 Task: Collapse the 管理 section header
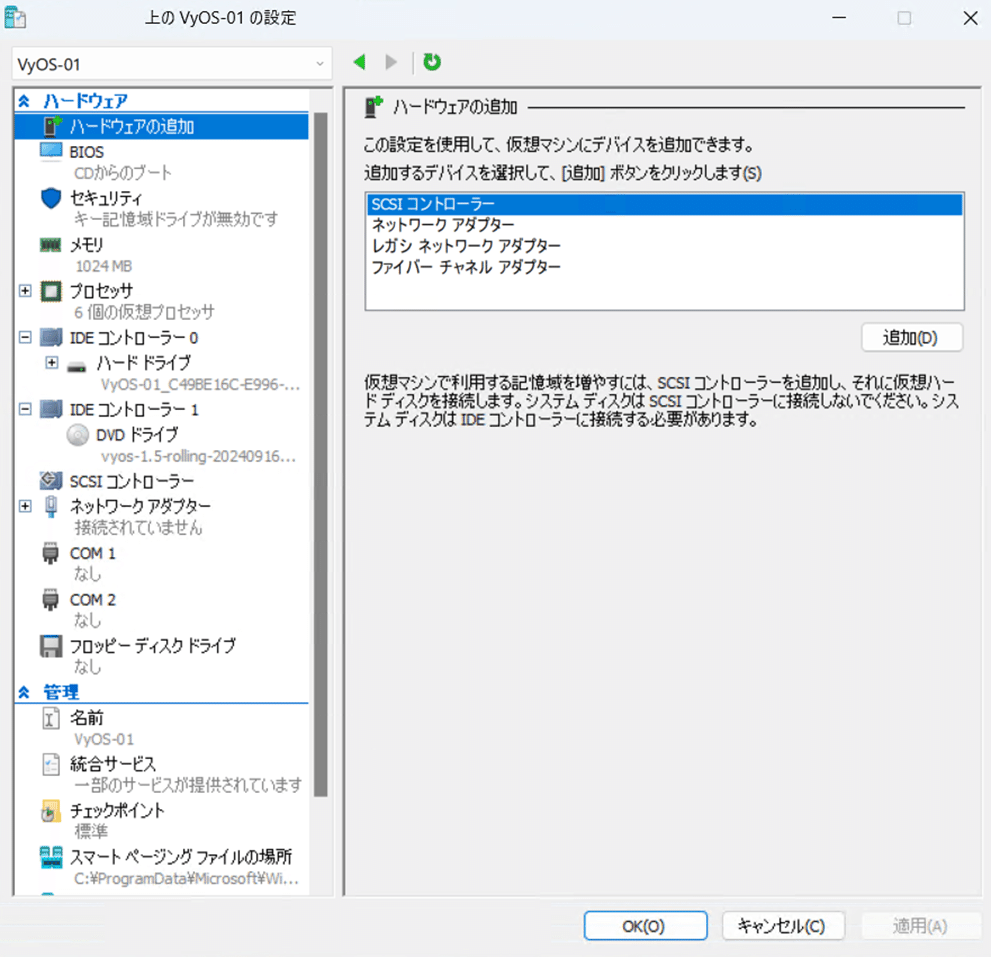point(24,692)
